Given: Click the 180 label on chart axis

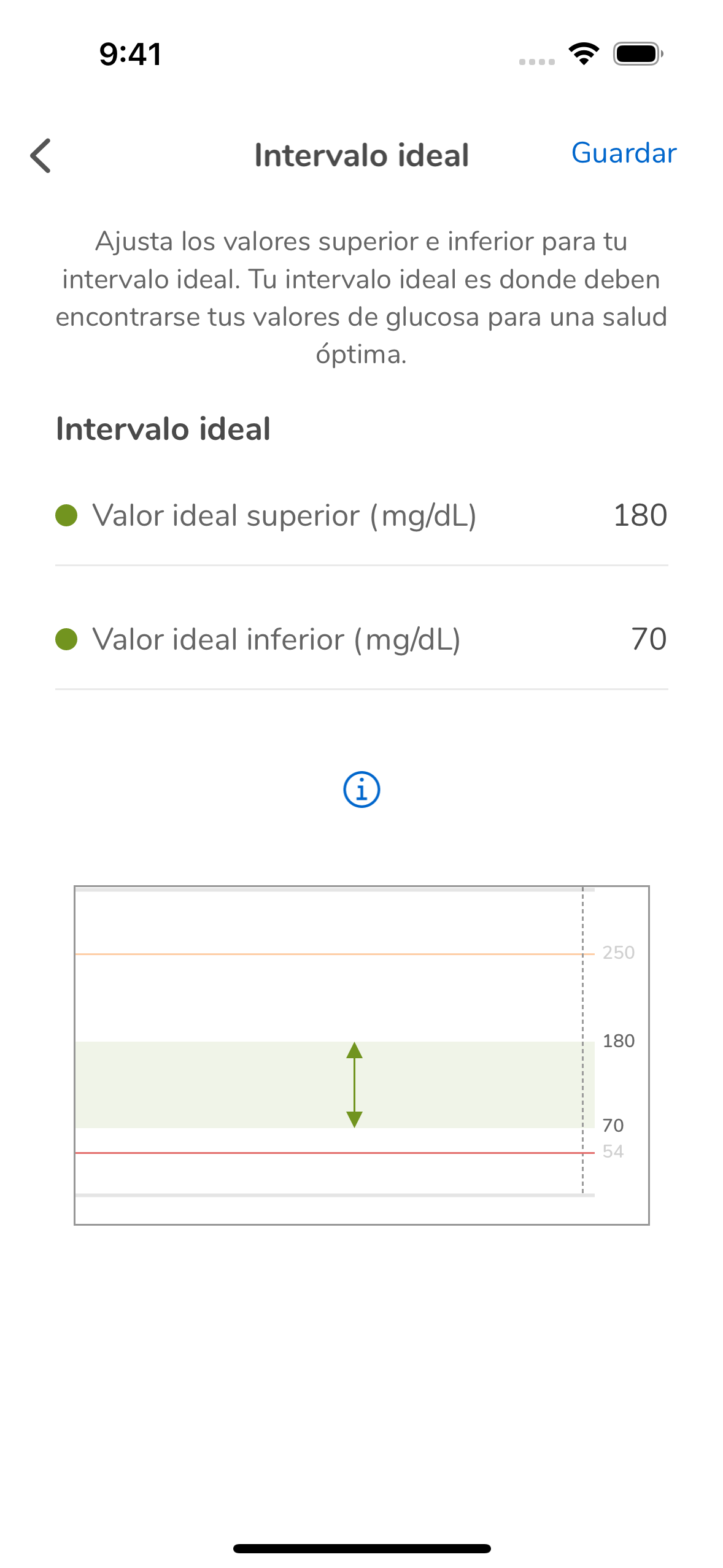Looking at the screenshot, I should coord(618,1040).
